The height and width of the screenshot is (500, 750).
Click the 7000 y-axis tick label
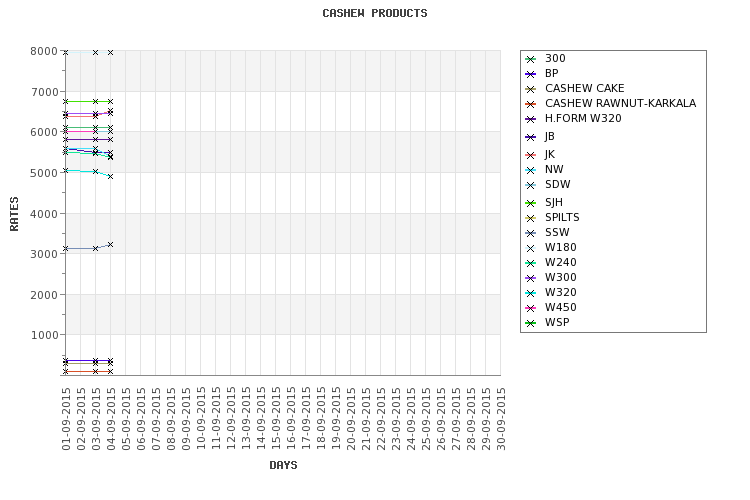coord(44,92)
